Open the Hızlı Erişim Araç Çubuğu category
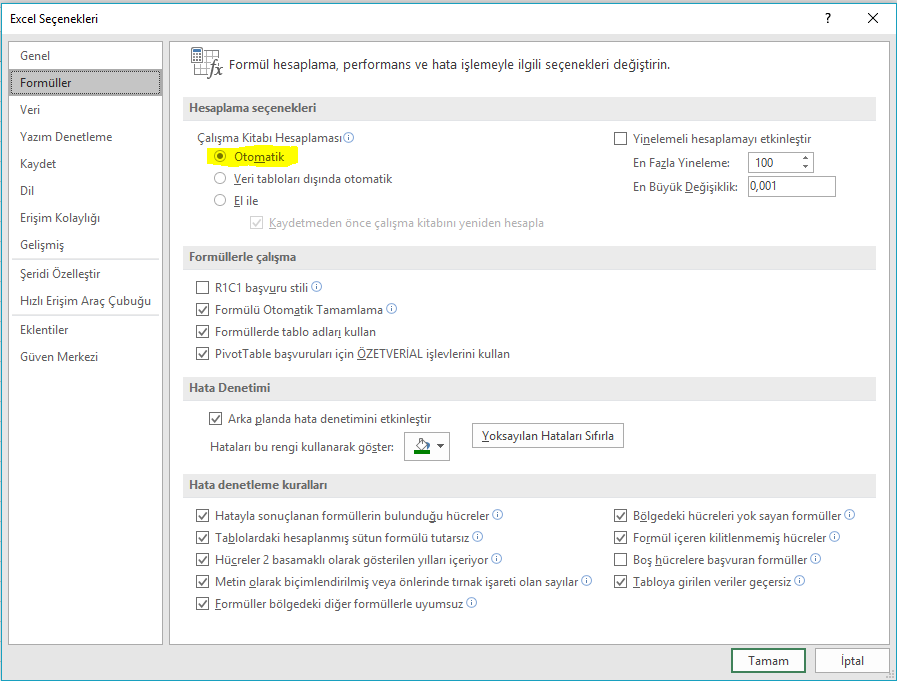This screenshot has height=681, width=897. point(85,300)
